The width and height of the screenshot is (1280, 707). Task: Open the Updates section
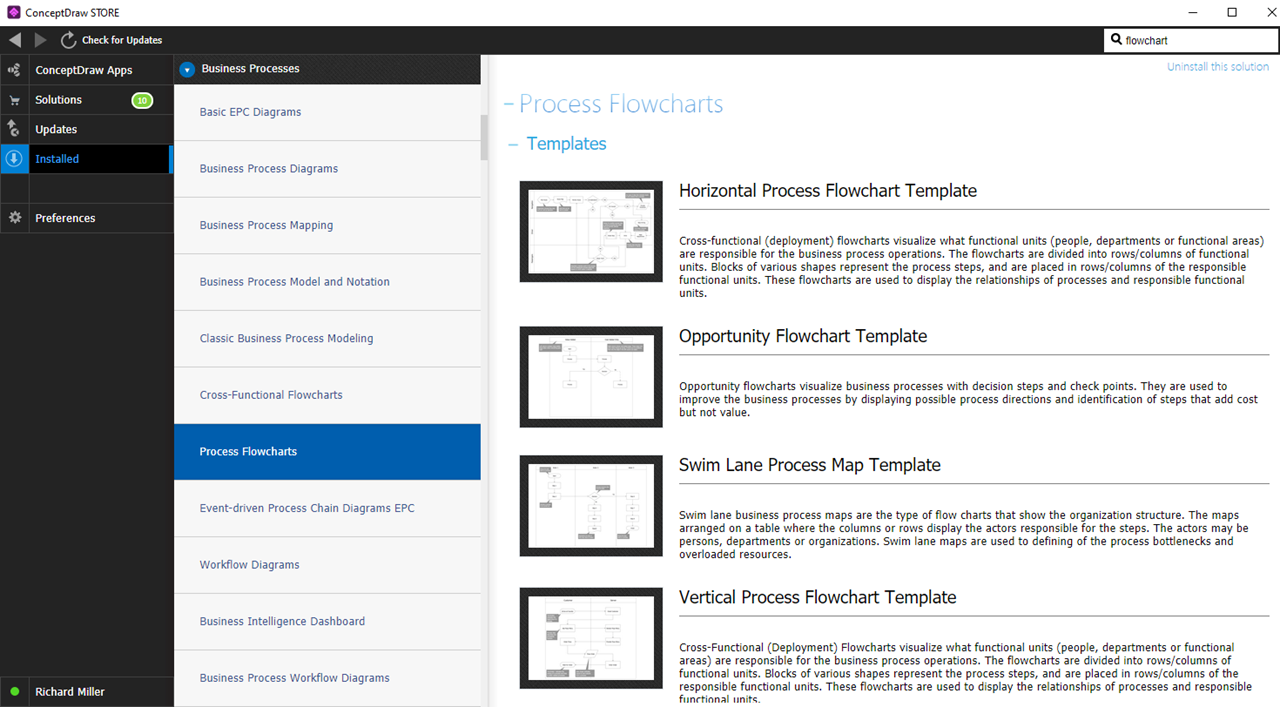coord(87,129)
